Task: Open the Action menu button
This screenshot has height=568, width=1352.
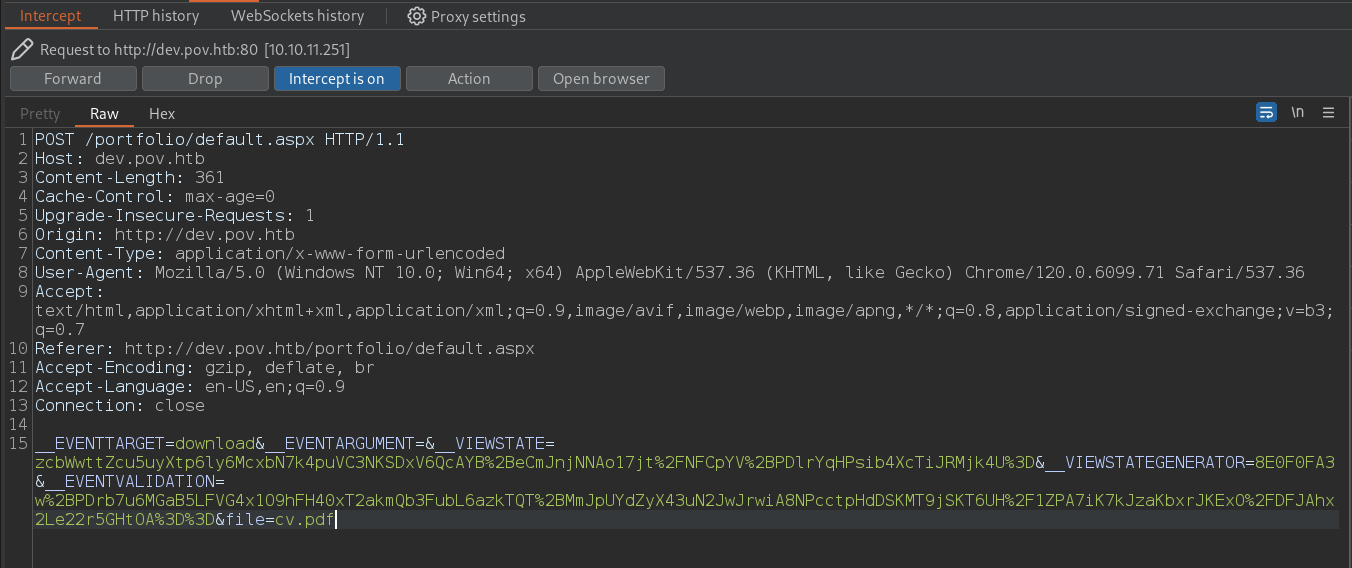Action: [469, 78]
